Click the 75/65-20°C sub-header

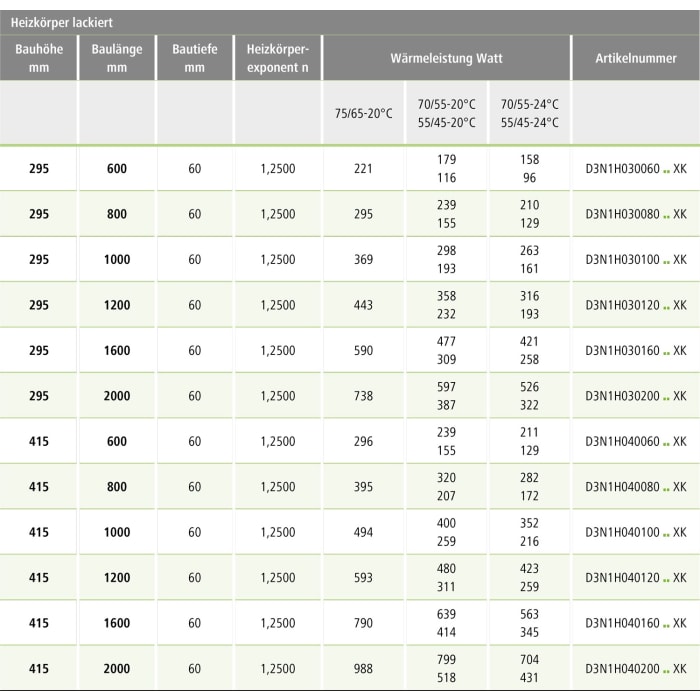[364, 113]
